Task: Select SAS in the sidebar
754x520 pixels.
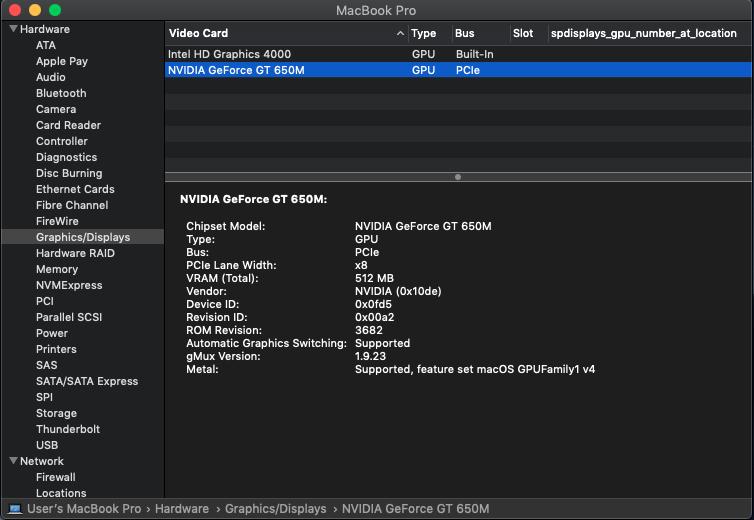Action: (x=46, y=365)
